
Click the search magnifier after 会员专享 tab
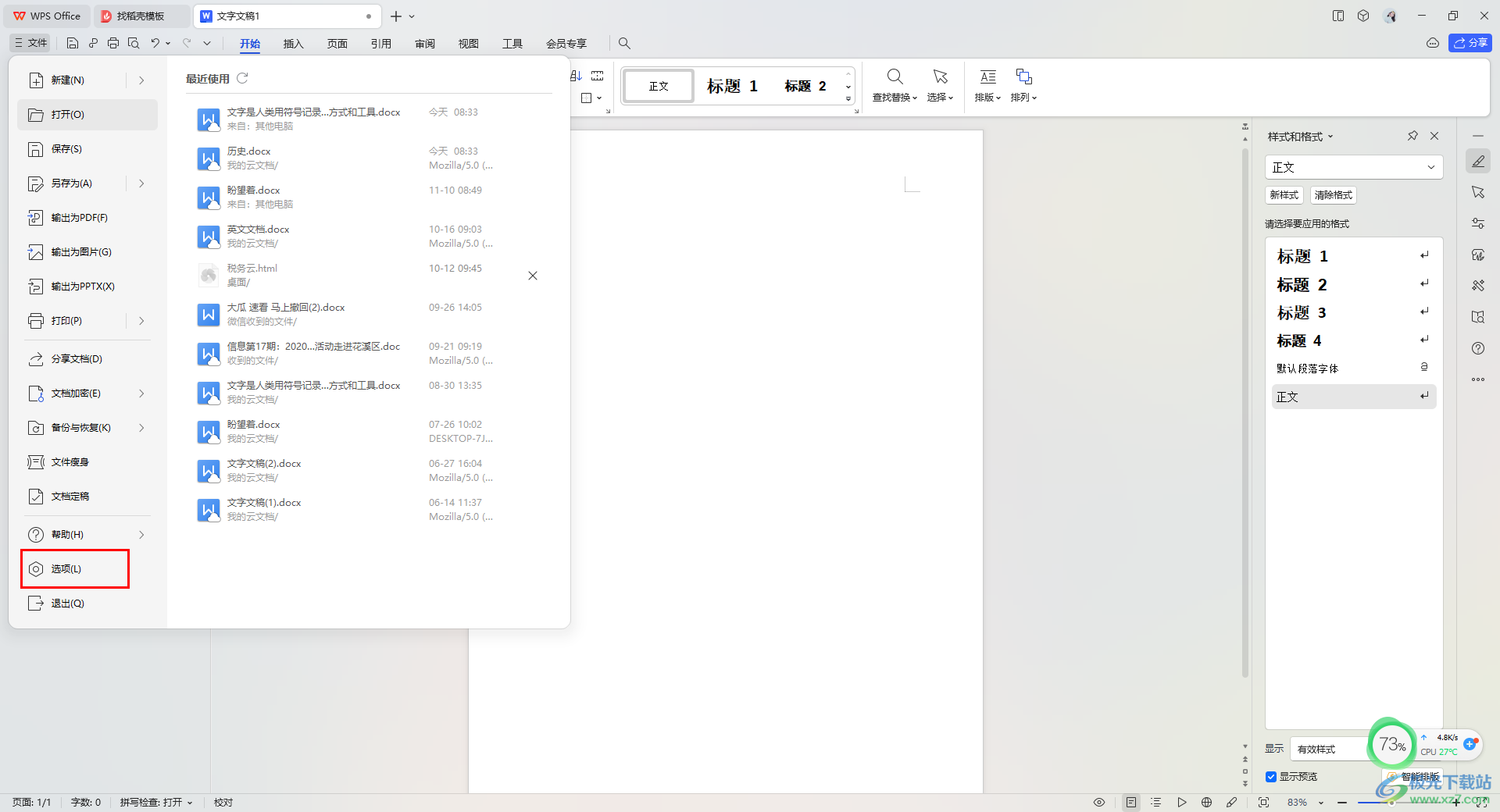pyautogui.click(x=624, y=43)
